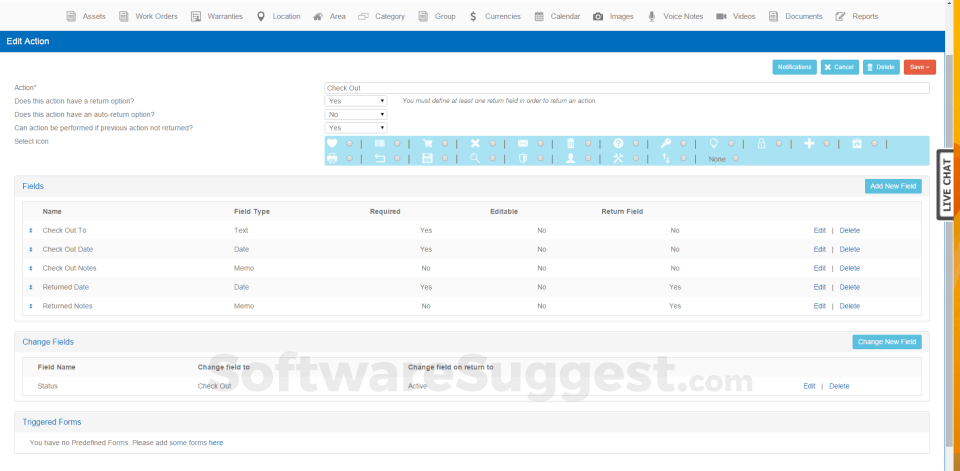Click the Currencies dollar sign icon
Screen dimensions: 960x471
point(473,17)
